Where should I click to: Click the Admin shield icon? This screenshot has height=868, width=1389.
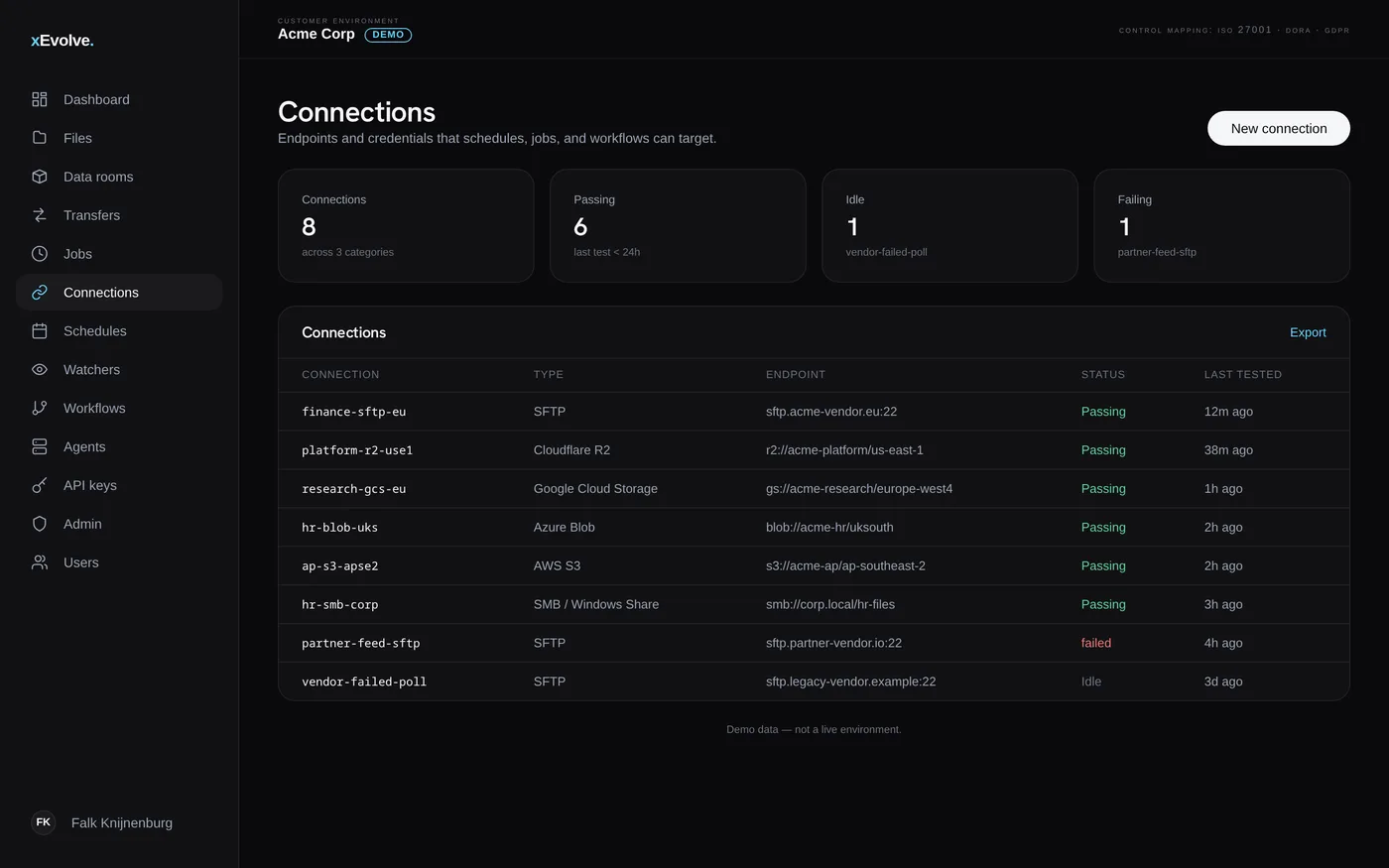coord(40,524)
